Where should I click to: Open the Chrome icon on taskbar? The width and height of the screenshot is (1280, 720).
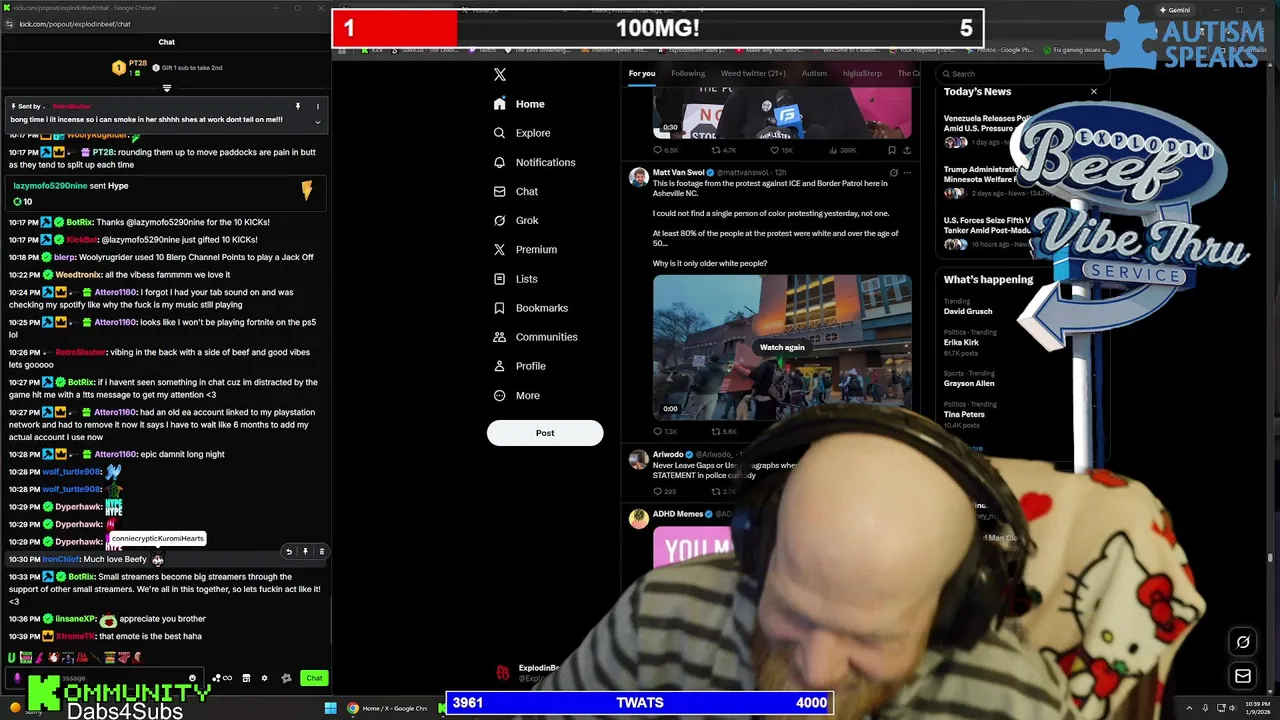[352, 708]
